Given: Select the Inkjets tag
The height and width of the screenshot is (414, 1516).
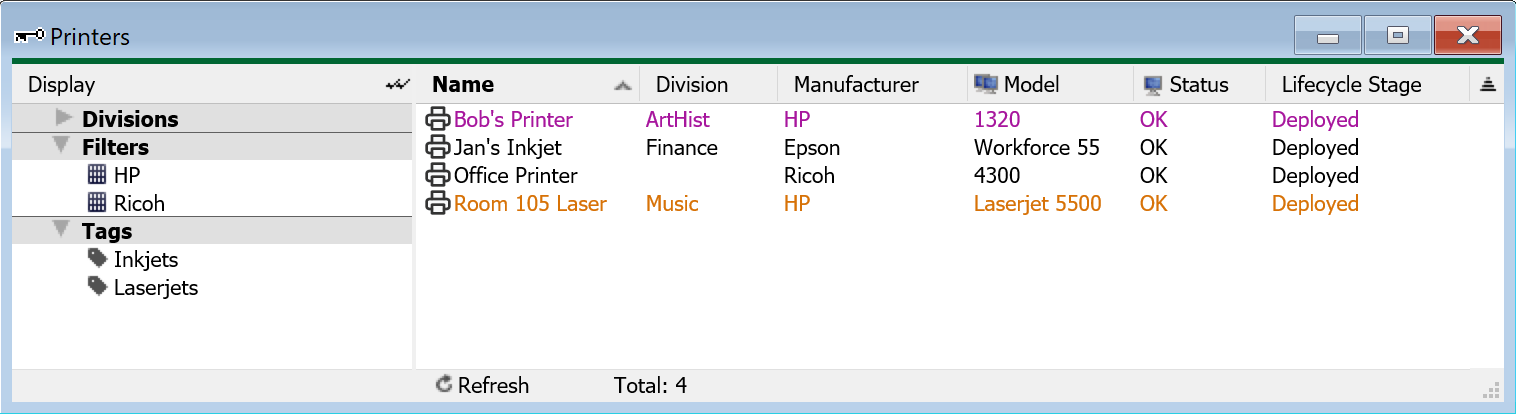Looking at the screenshot, I should 146,259.
